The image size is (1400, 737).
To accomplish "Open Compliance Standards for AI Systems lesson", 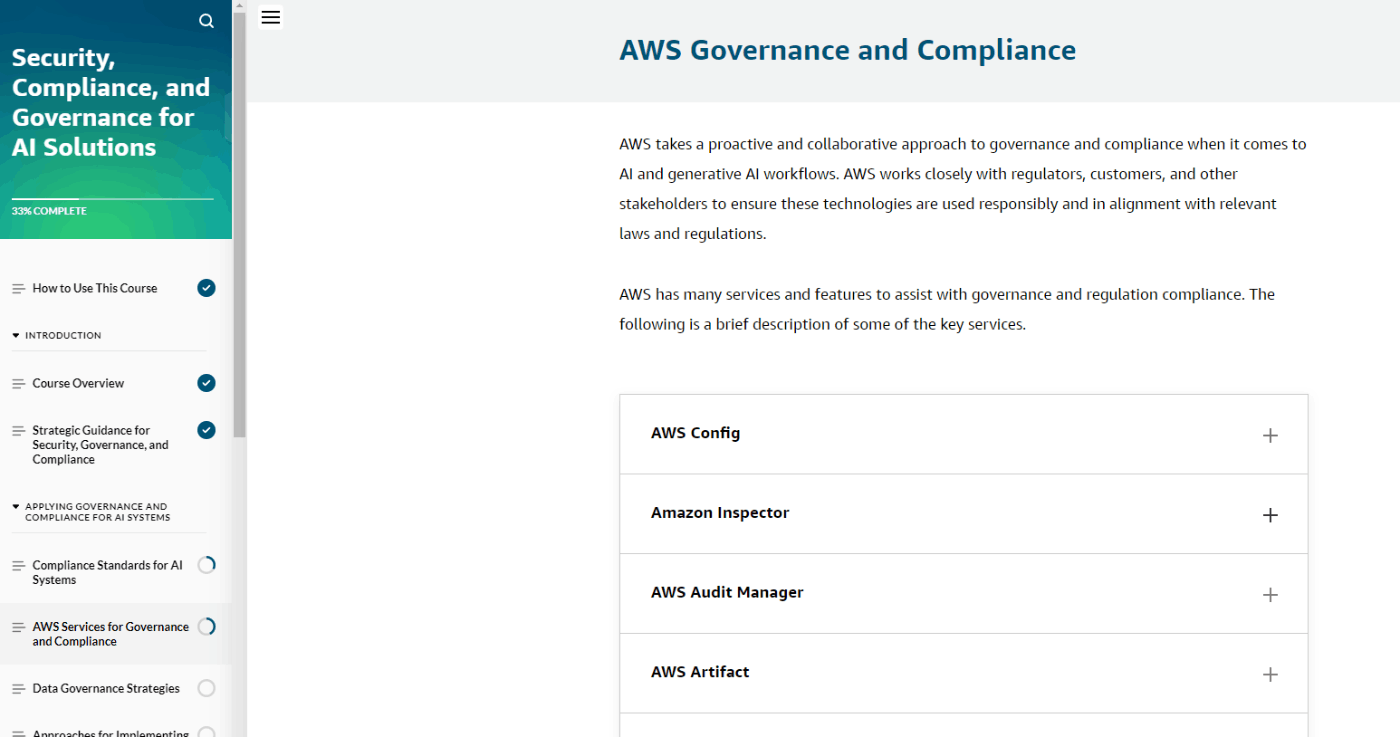I will pyautogui.click(x=107, y=572).
